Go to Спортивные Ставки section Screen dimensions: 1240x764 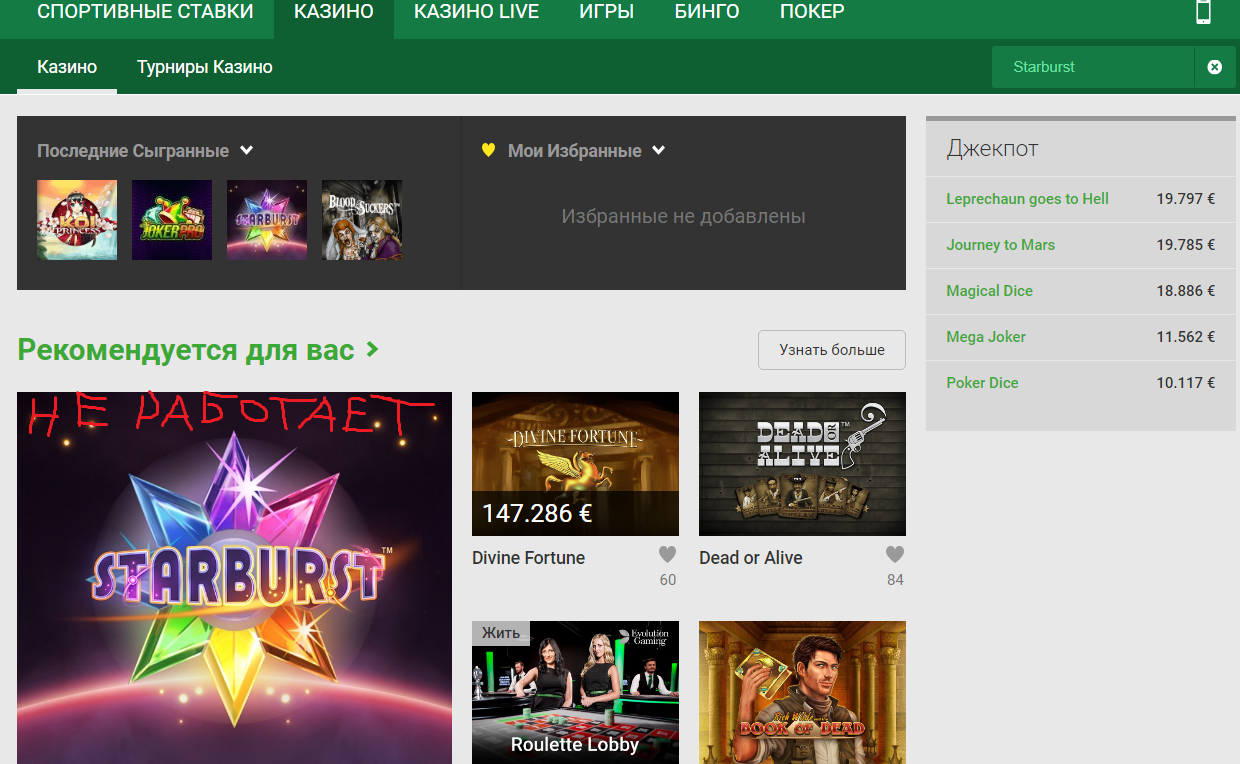145,12
